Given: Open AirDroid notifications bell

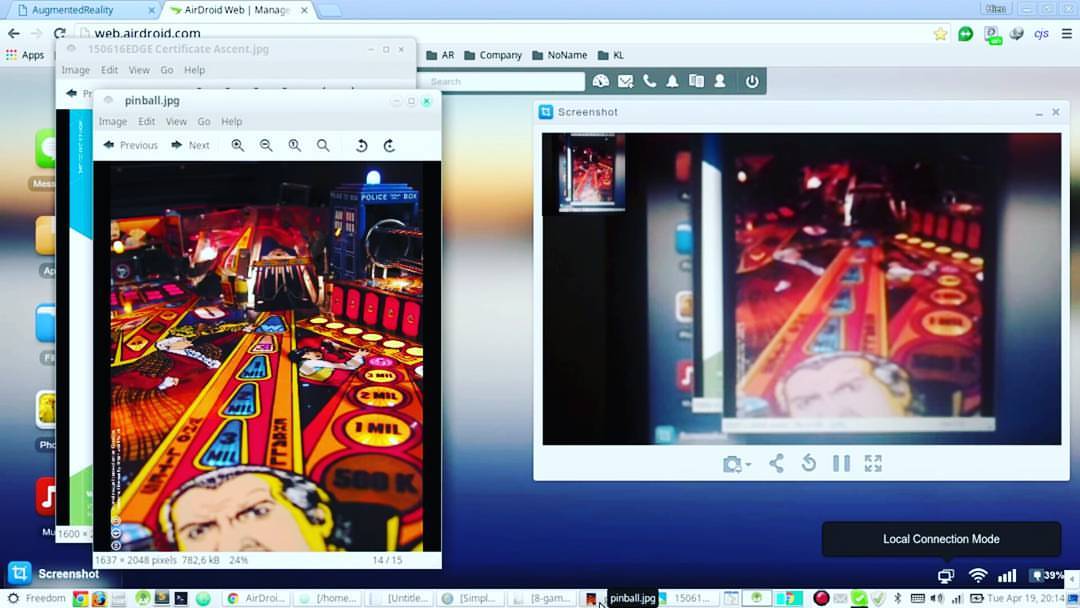Looking at the screenshot, I should coord(672,81).
